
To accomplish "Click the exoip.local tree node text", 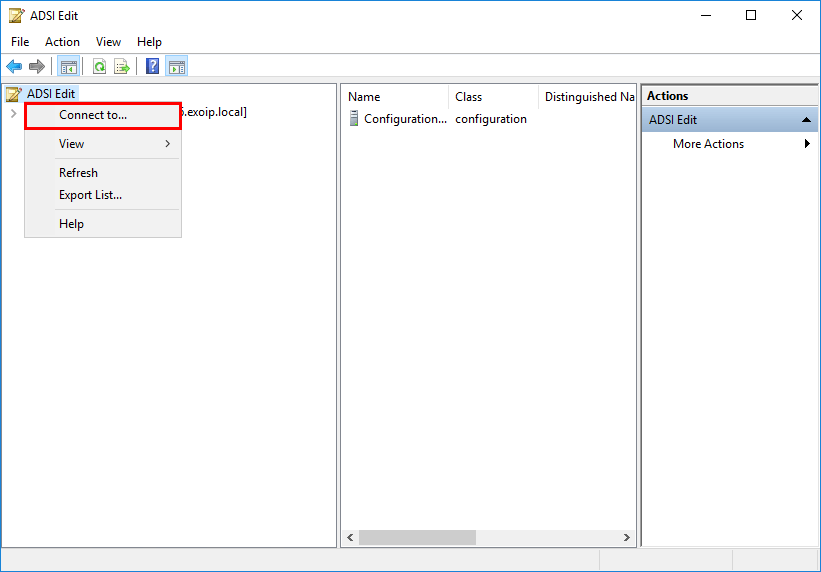I will pos(214,112).
